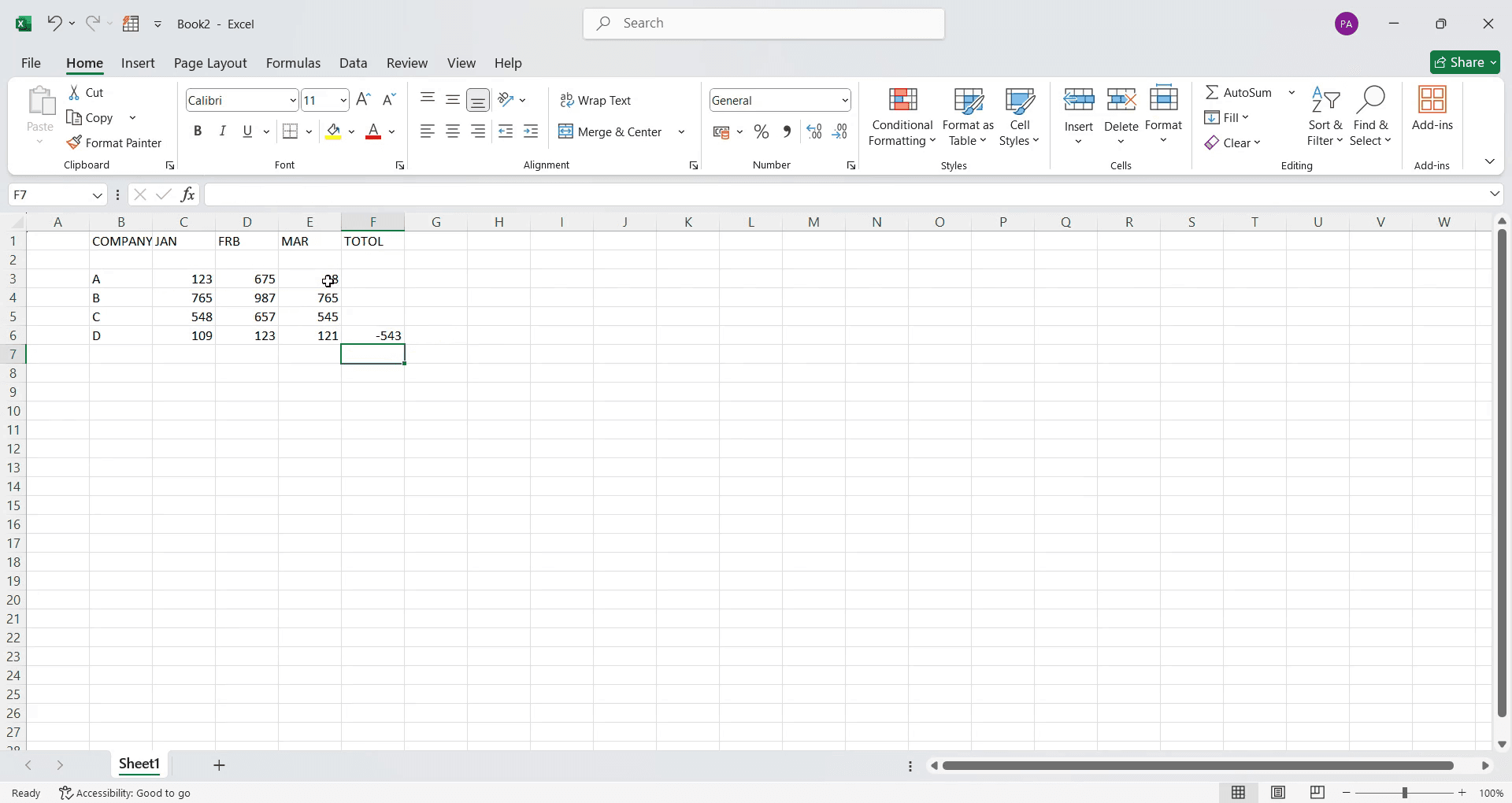Open the Add-ins icon
Viewport: 1512px width, 803px height.
1432,109
